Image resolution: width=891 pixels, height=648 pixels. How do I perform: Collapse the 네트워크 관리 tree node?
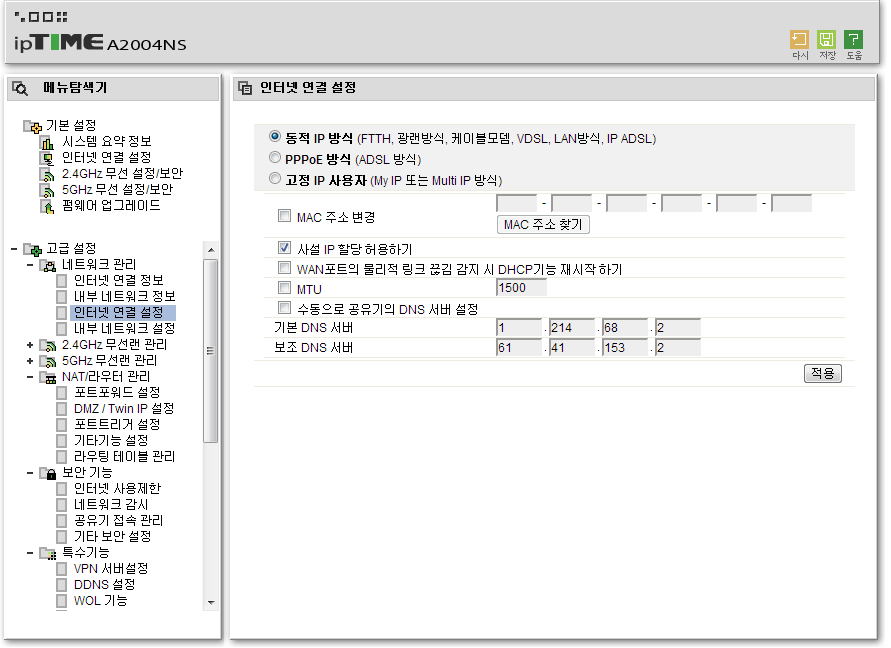[x=30, y=265]
